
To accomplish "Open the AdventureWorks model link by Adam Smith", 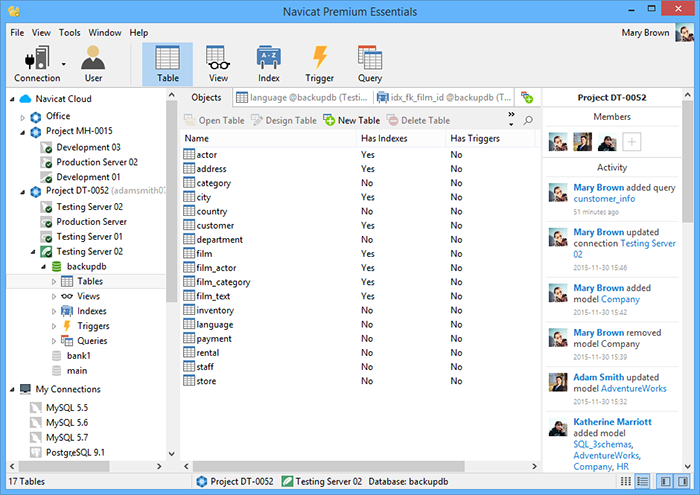I will pos(633,388).
